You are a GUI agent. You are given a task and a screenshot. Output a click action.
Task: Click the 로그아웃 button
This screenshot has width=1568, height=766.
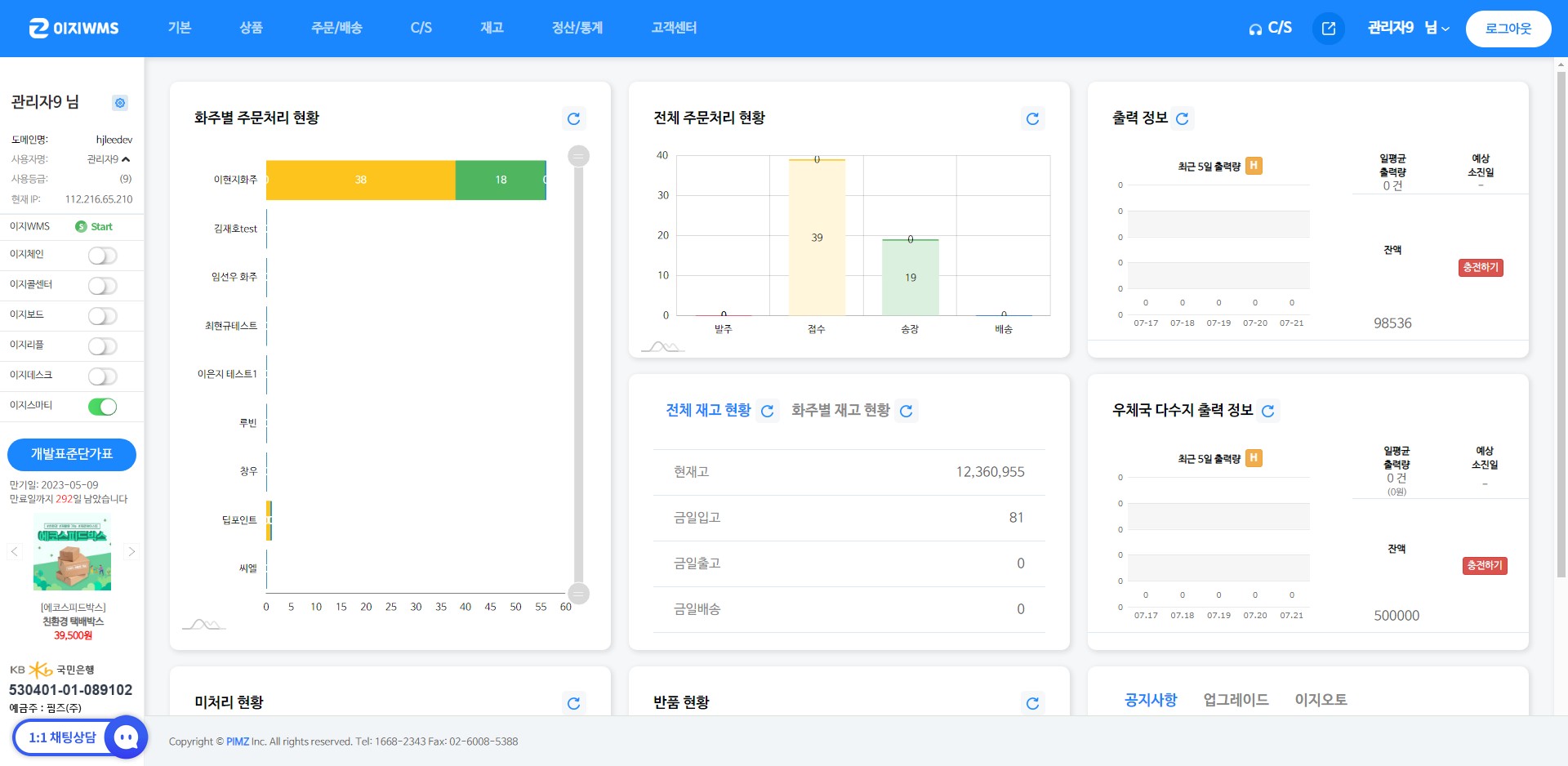(x=1508, y=29)
